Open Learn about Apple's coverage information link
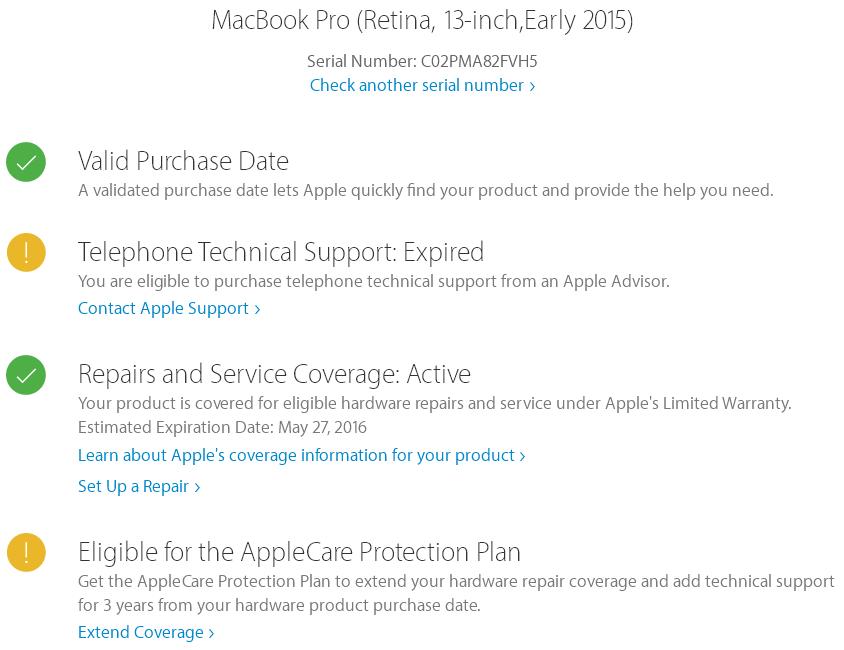844x650 pixels. 296,456
